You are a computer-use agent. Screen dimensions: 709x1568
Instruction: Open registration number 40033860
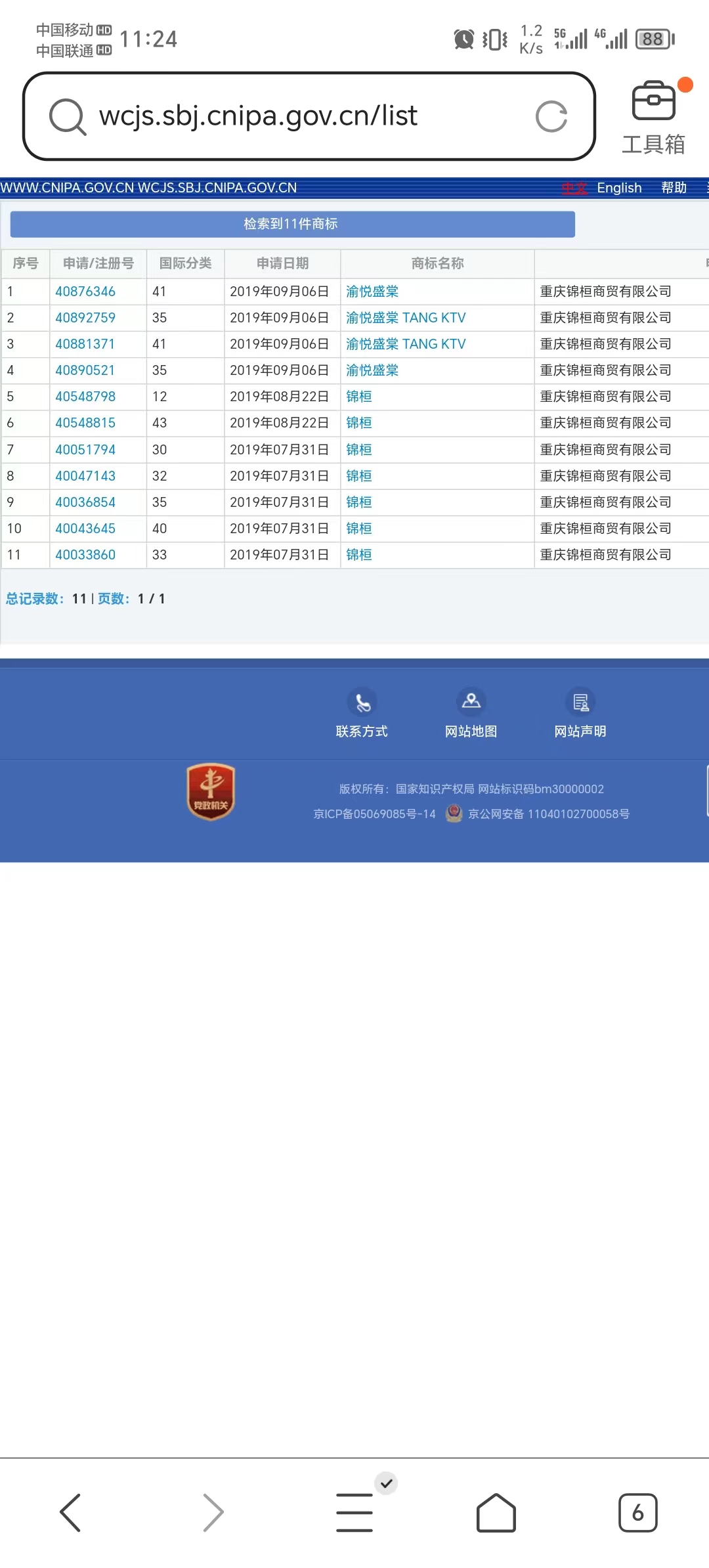(x=85, y=555)
